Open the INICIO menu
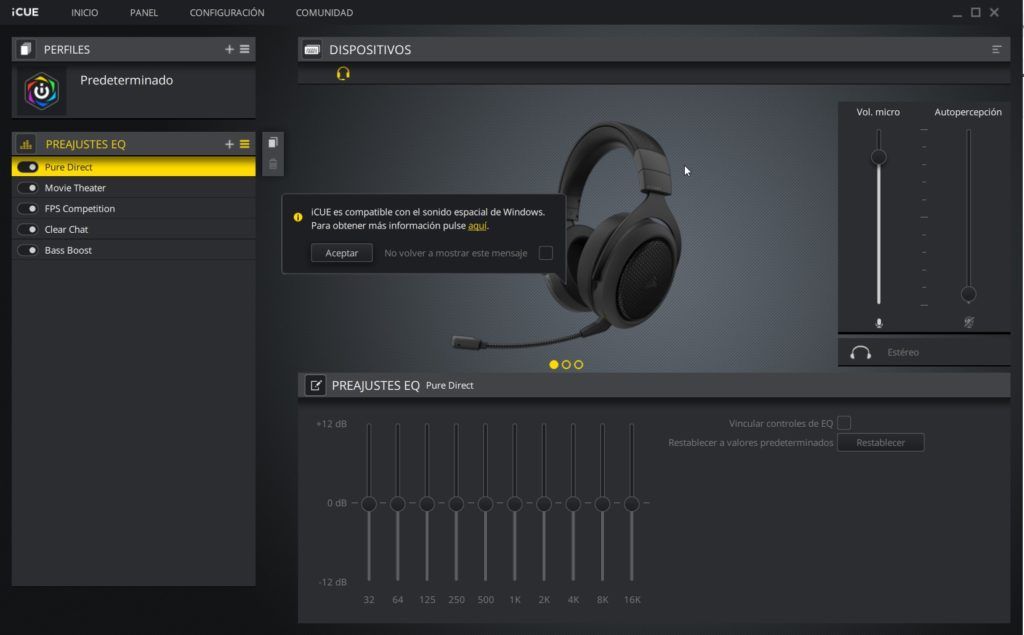The width and height of the screenshot is (1024, 635). [x=84, y=12]
